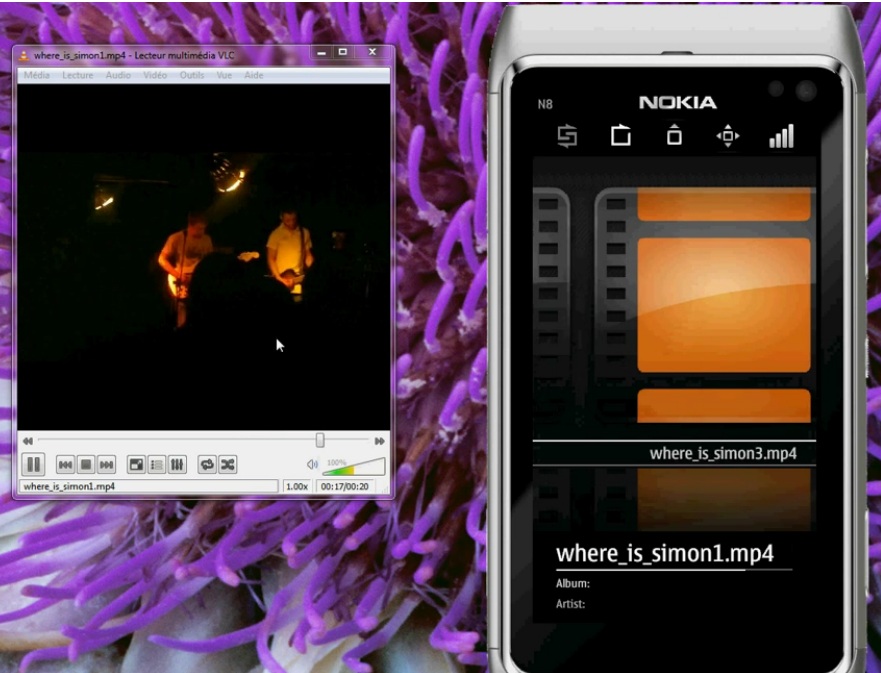Enable random playback in VLC

pyautogui.click(x=228, y=463)
